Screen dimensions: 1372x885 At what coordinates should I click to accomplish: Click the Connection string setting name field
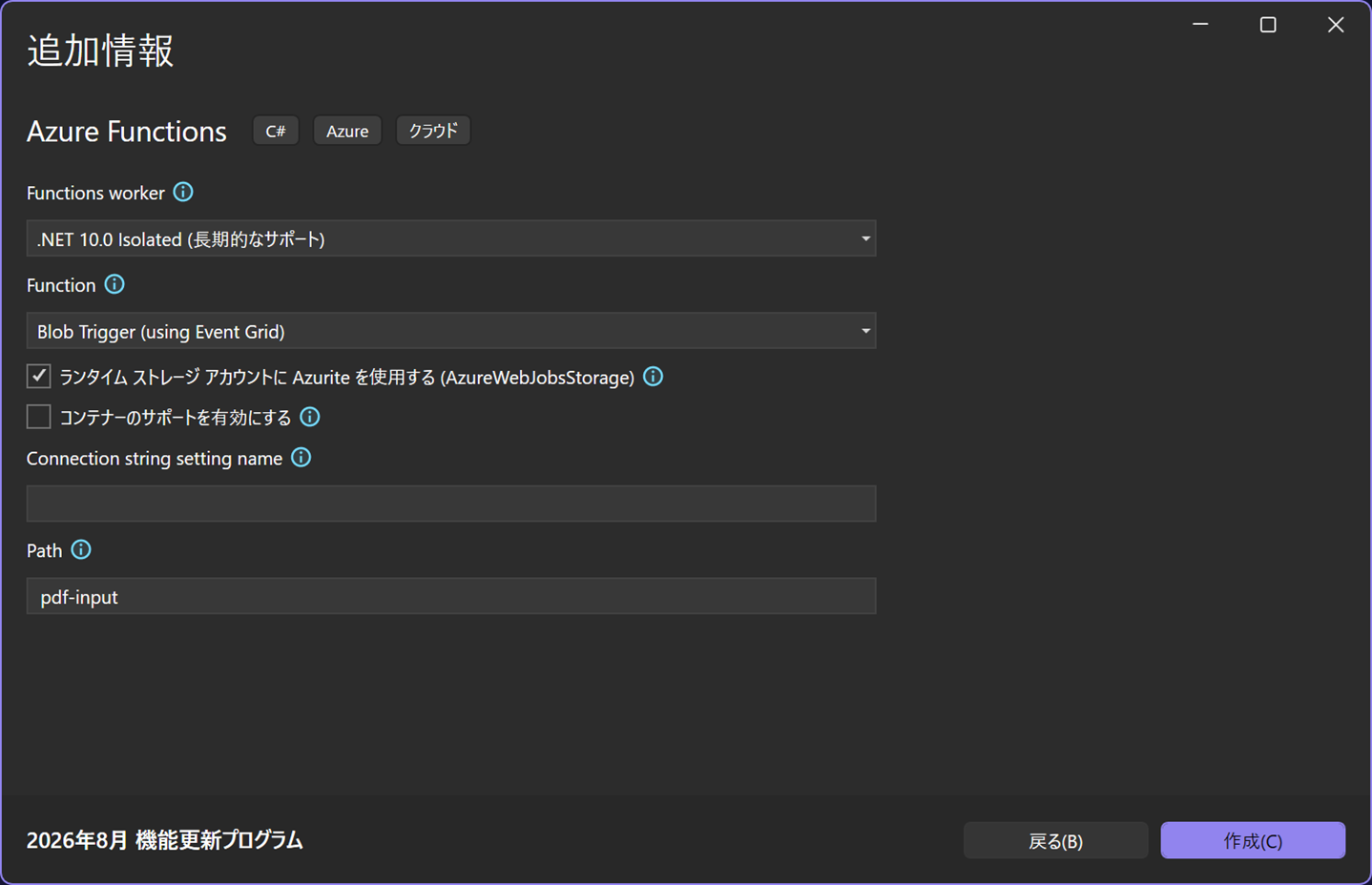[451, 504]
